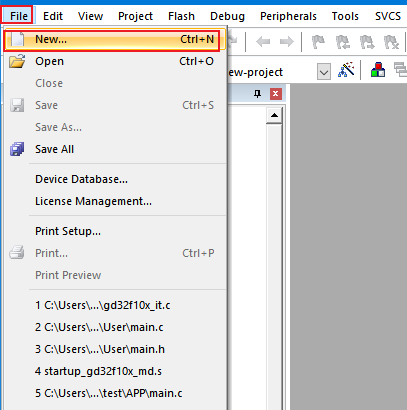The height and width of the screenshot is (410, 407).
Task: Open the Project menu
Action: (135, 16)
